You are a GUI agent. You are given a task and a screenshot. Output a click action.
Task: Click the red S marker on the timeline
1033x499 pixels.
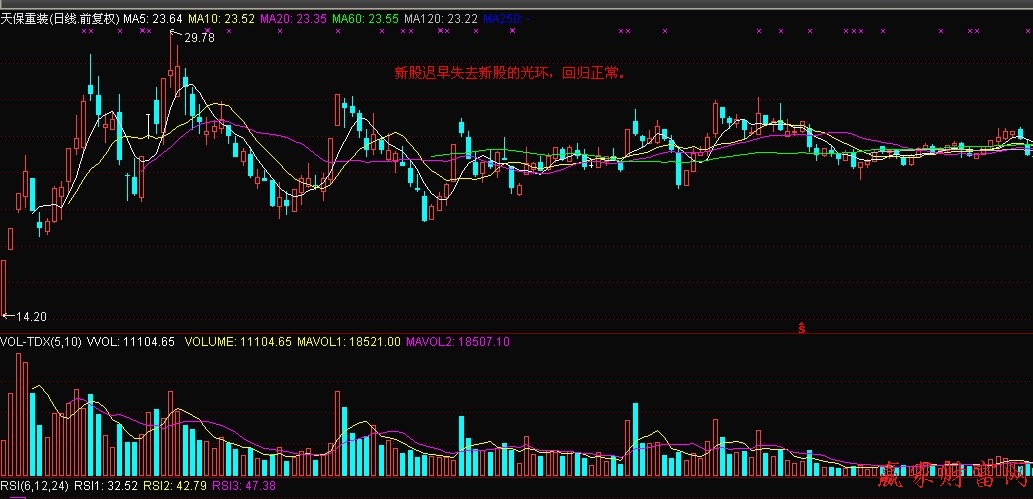[x=801, y=327]
